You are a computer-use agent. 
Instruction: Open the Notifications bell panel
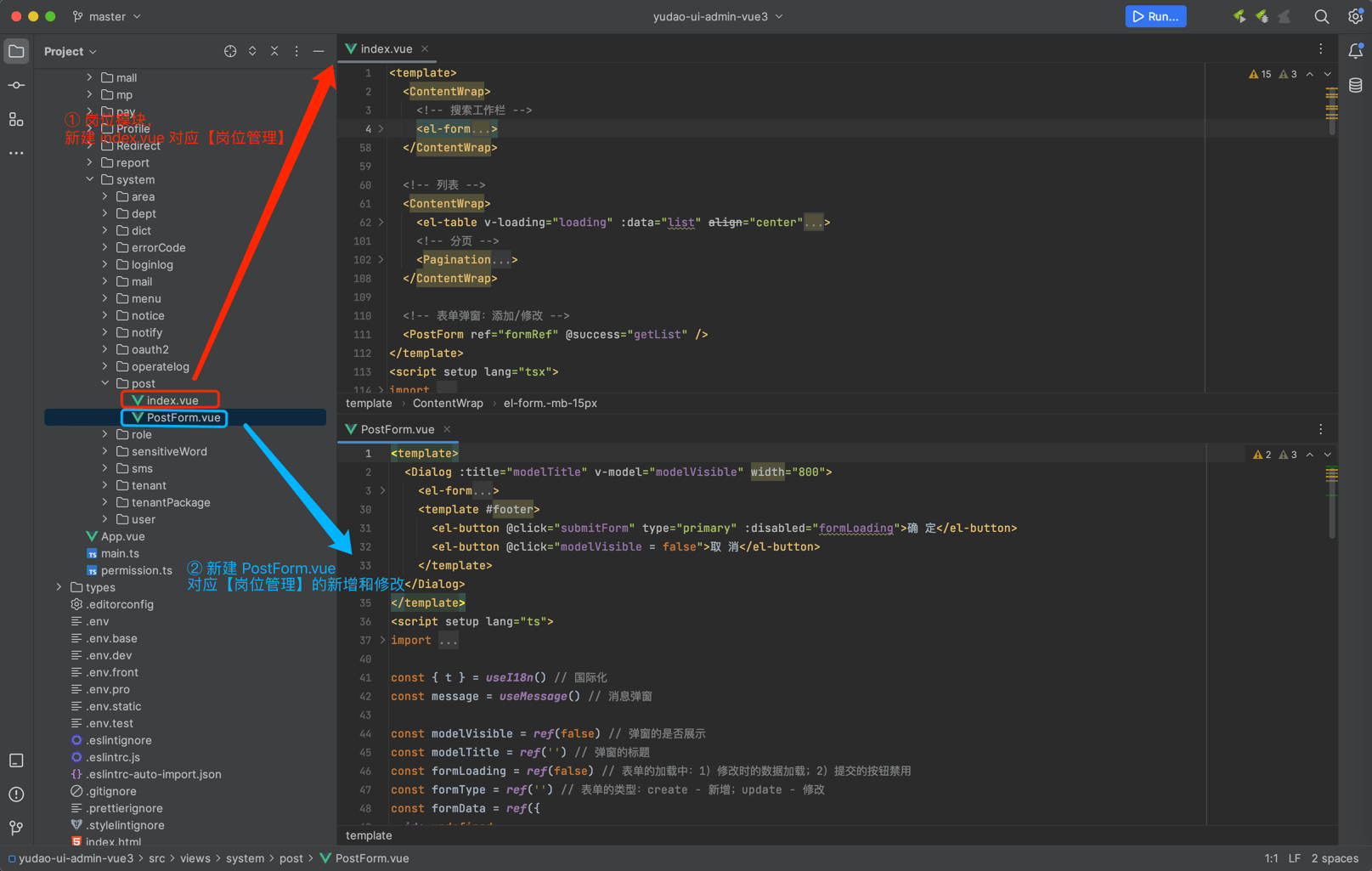pyautogui.click(x=1356, y=52)
